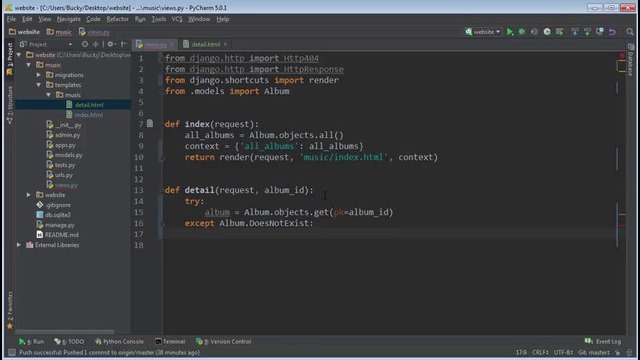Collapse all icon in Project panel
This screenshot has width=640, height=360.
coord(96,44)
